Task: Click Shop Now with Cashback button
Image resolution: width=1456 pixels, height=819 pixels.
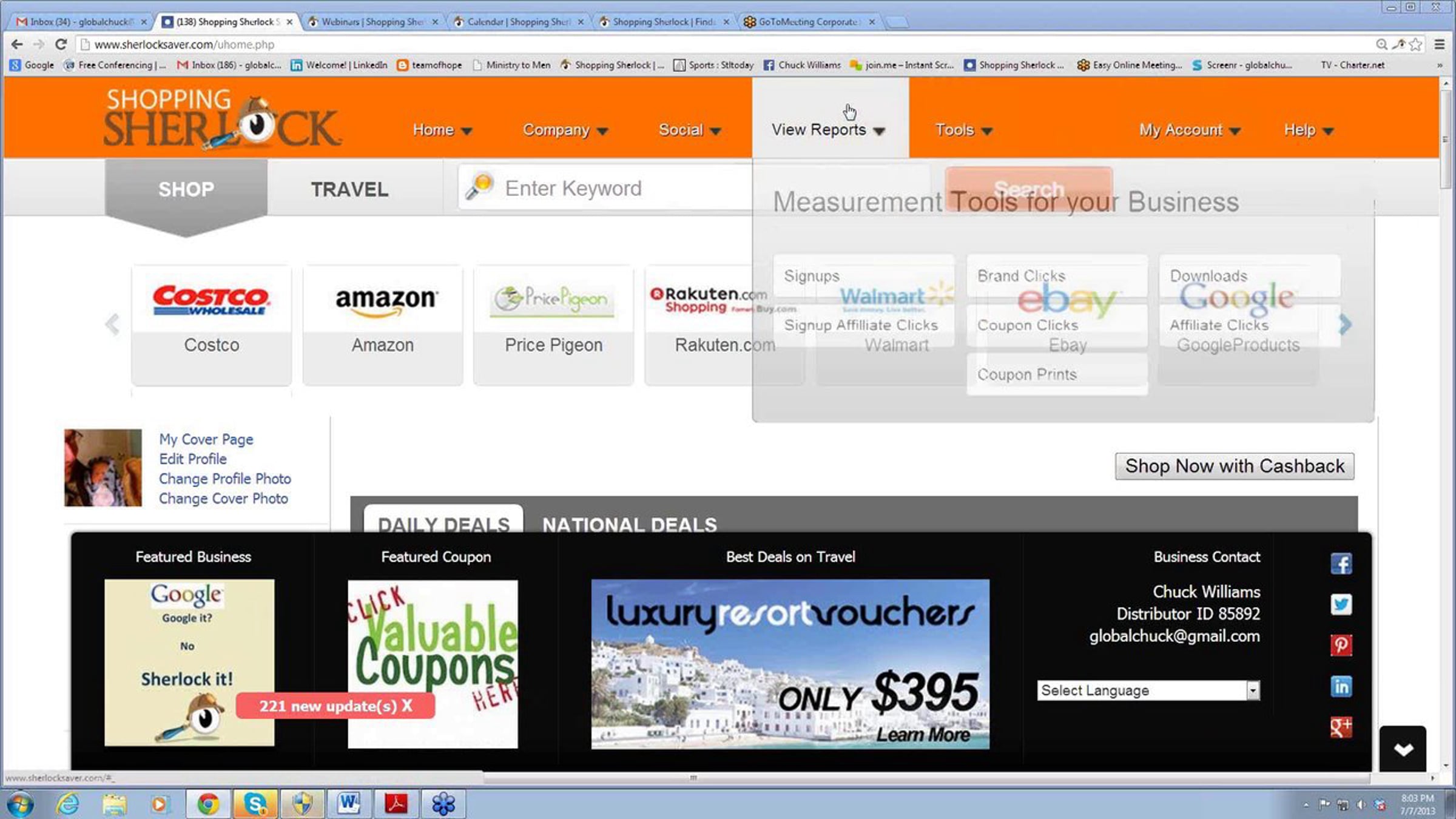Action: coord(1235,466)
